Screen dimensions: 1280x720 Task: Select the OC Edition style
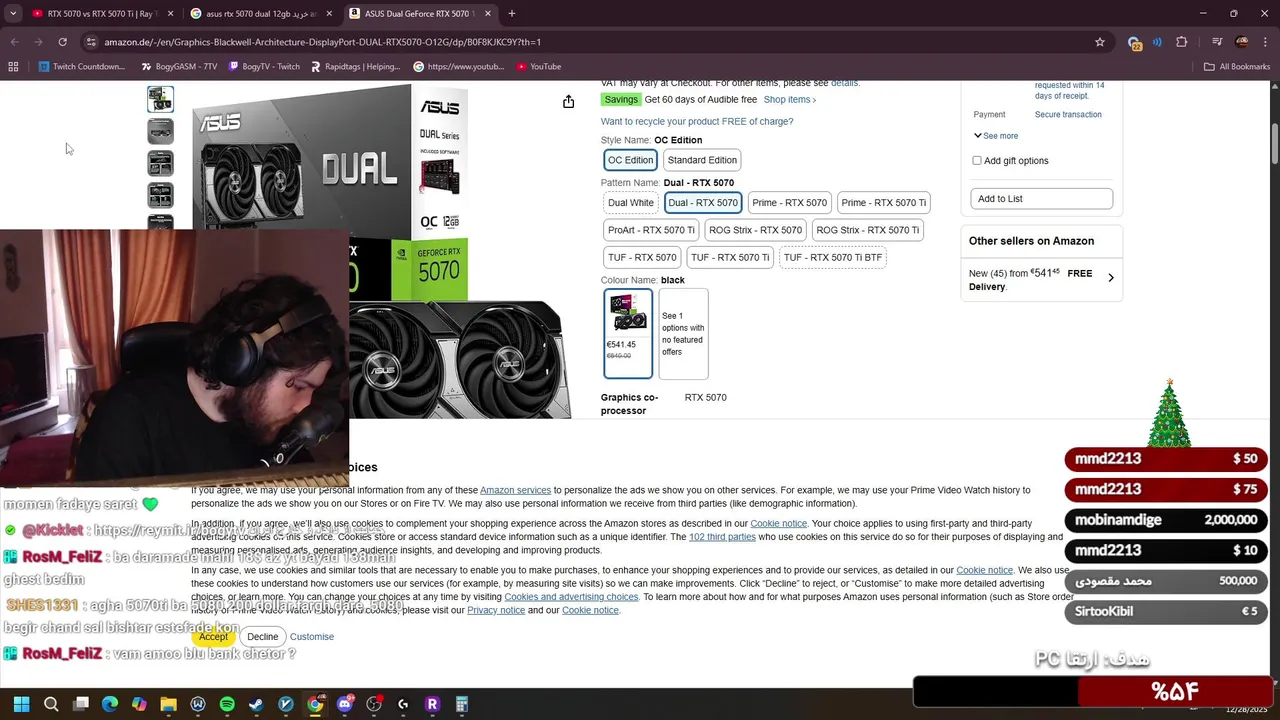click(x=630, y=160)
